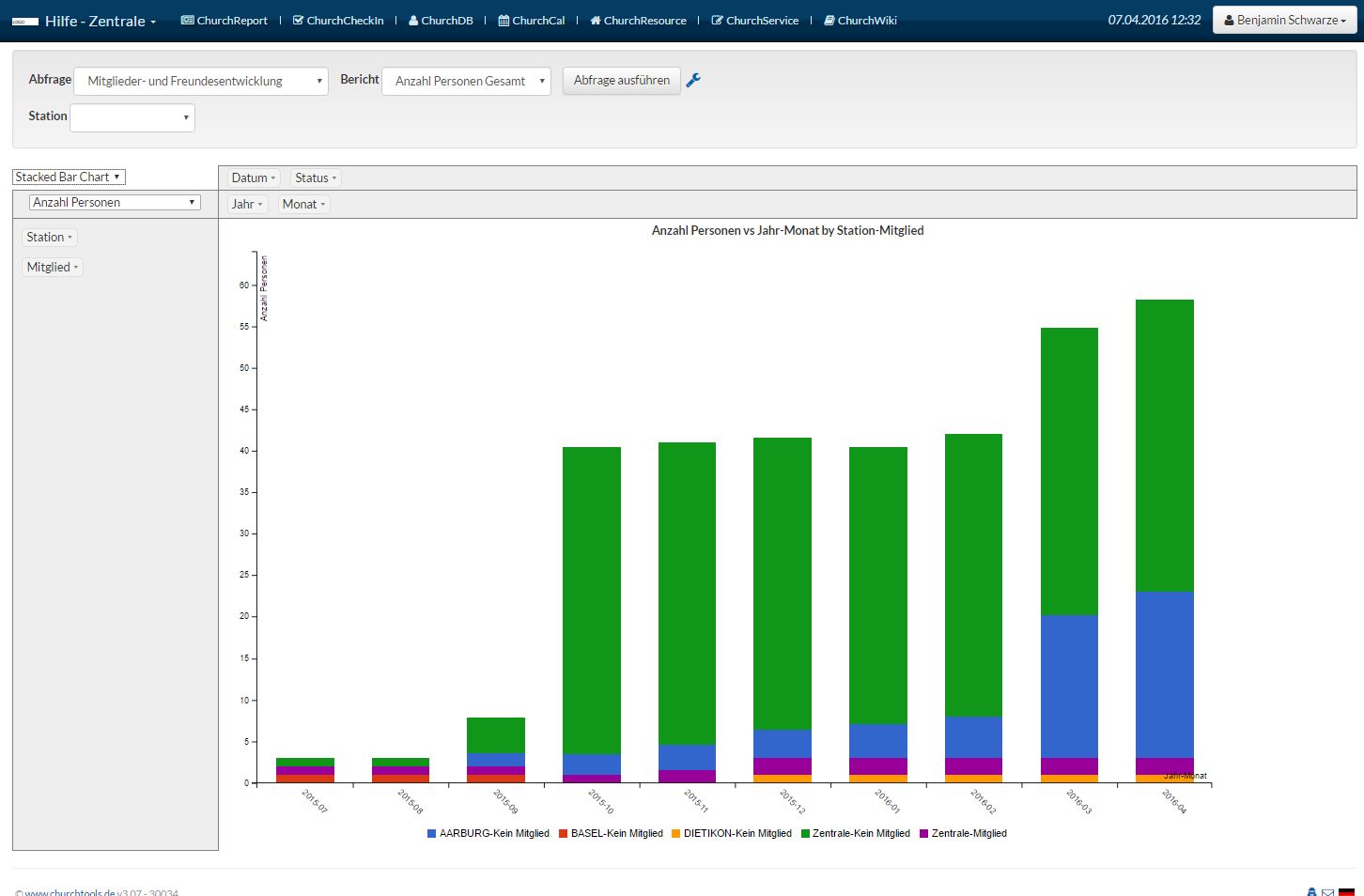This screenshot has height=896, width=1364.
Task: Toggle BASEL-Kein Mitglied legend series
Action: click(x=611, y=833)
